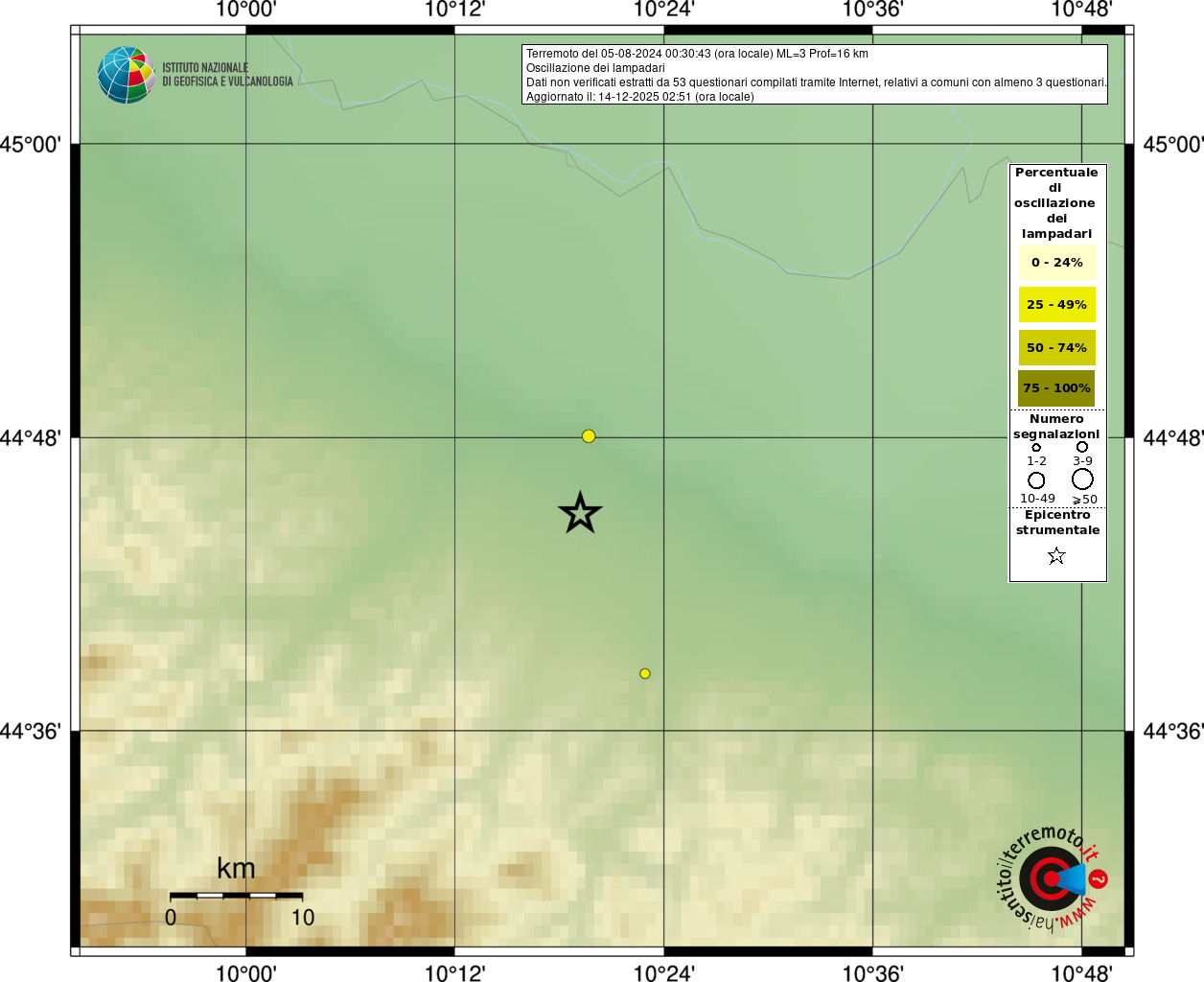The width and height of the screenshot is (1204, 982).
Task: Click the legend circle for 1-2 reports
Action: pos(1036,448)
